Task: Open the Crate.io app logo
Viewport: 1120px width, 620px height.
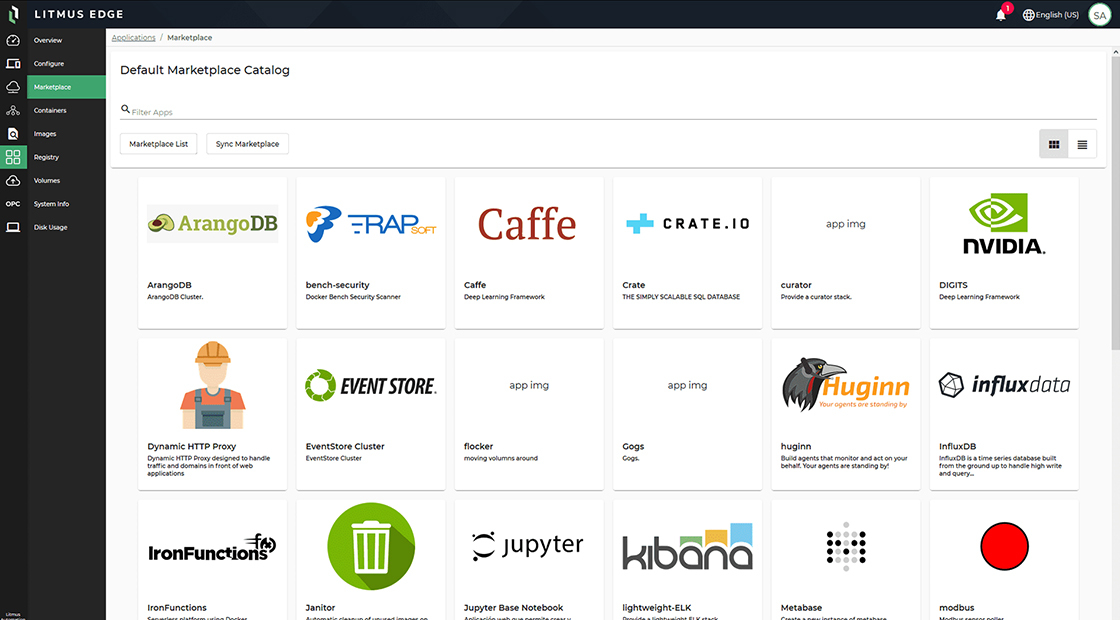Action: pos(687,224)
